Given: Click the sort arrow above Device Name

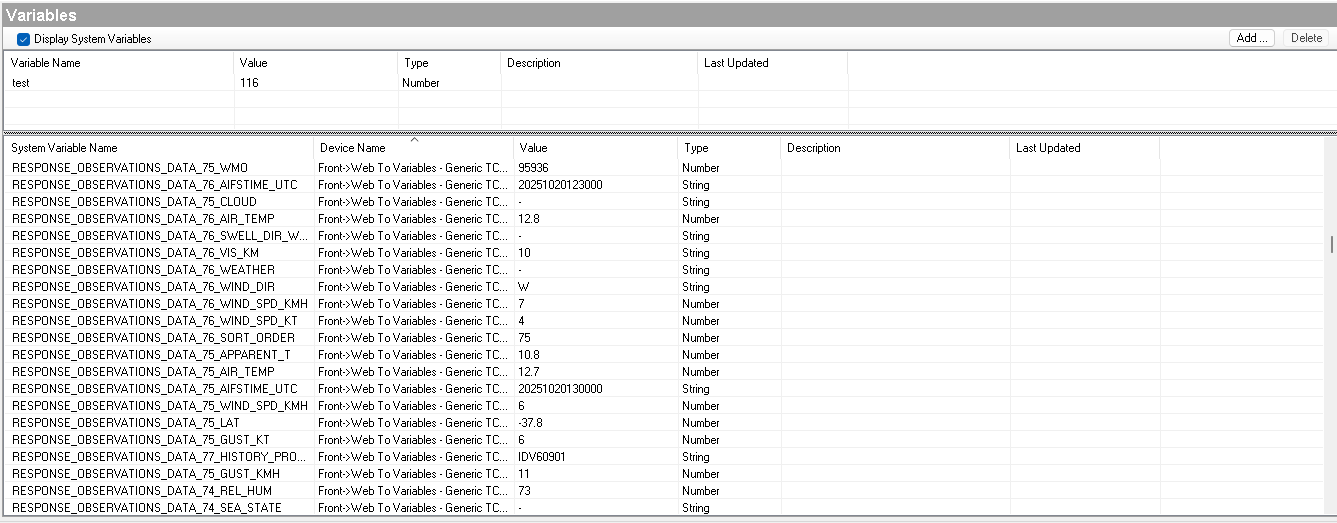Looking at the screenshot, I should point(414,140).
